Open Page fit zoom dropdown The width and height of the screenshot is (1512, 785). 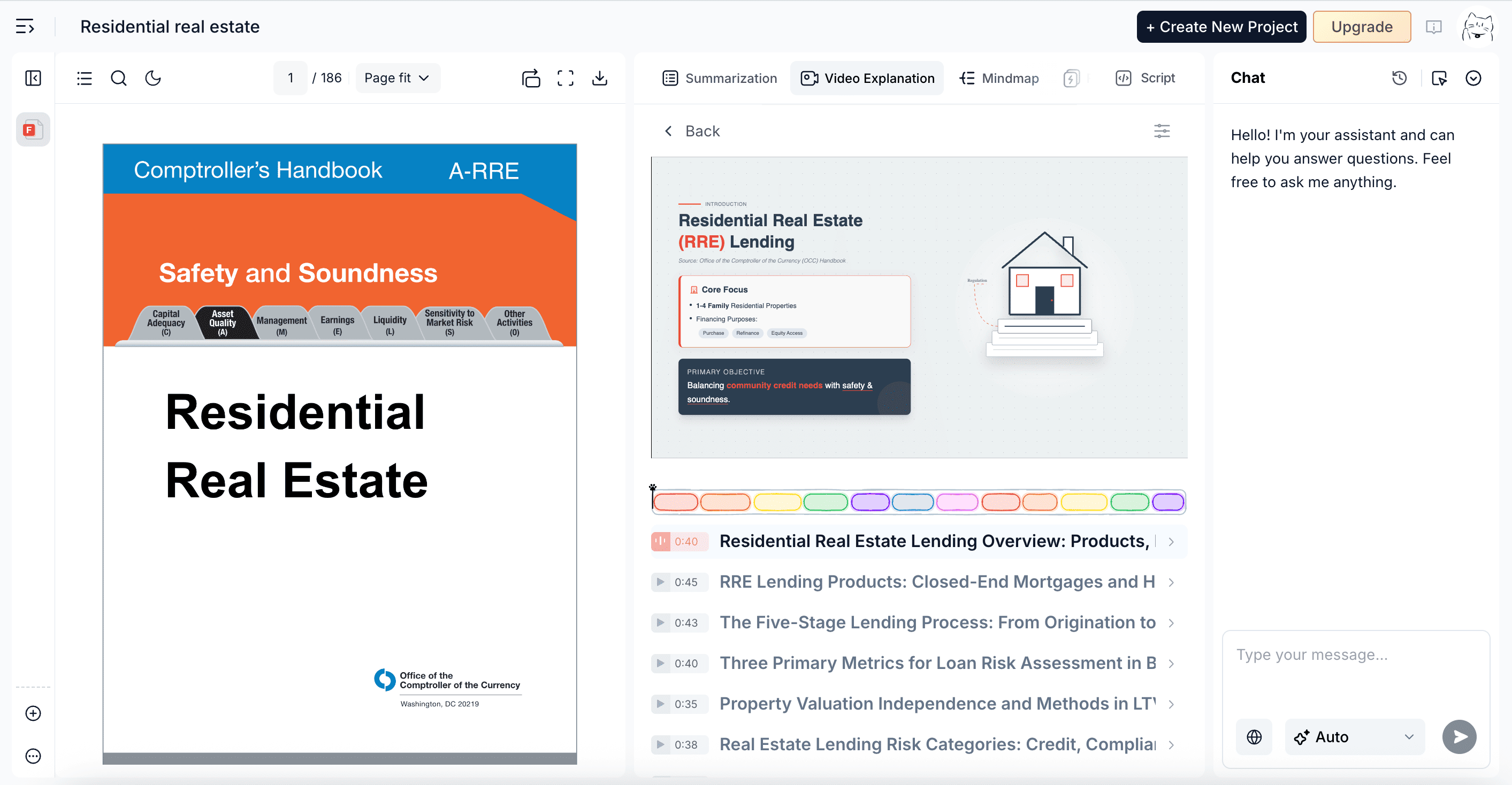398,78
